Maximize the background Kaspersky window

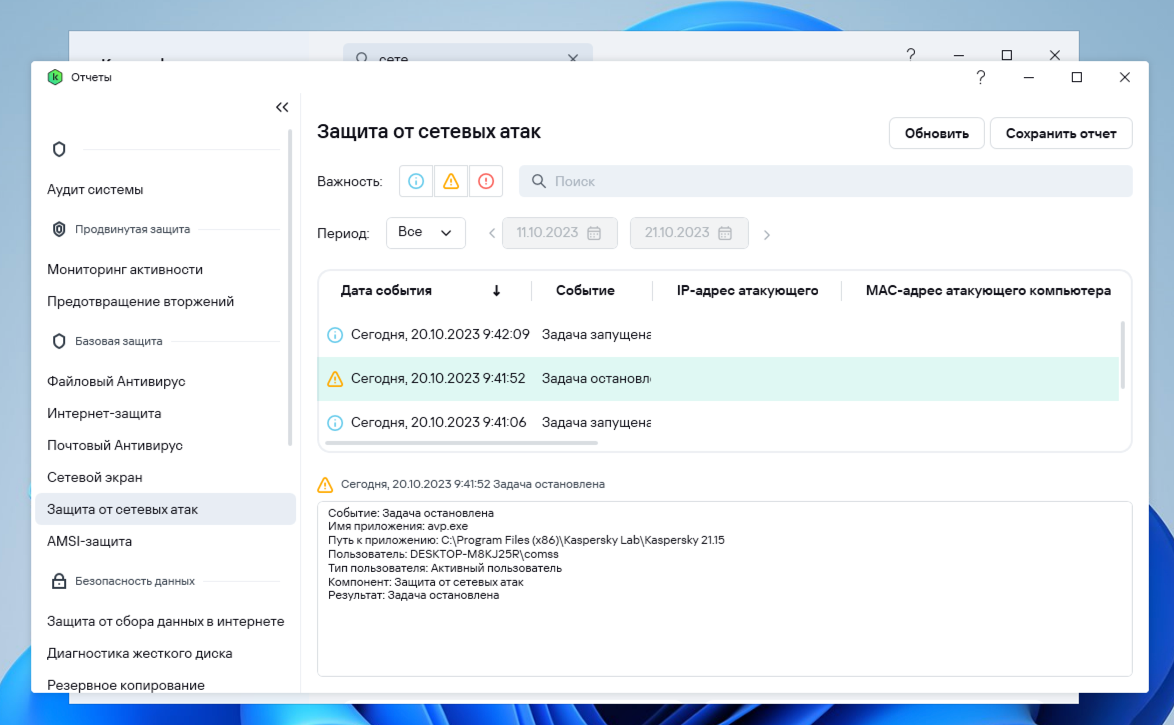click(x=1007, y=55)
